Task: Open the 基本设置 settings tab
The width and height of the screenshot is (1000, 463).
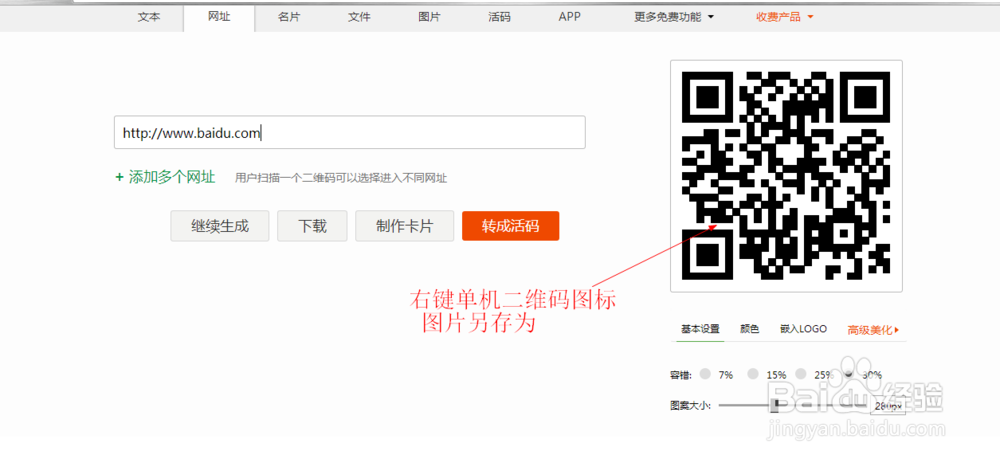Action: point(700,329)
